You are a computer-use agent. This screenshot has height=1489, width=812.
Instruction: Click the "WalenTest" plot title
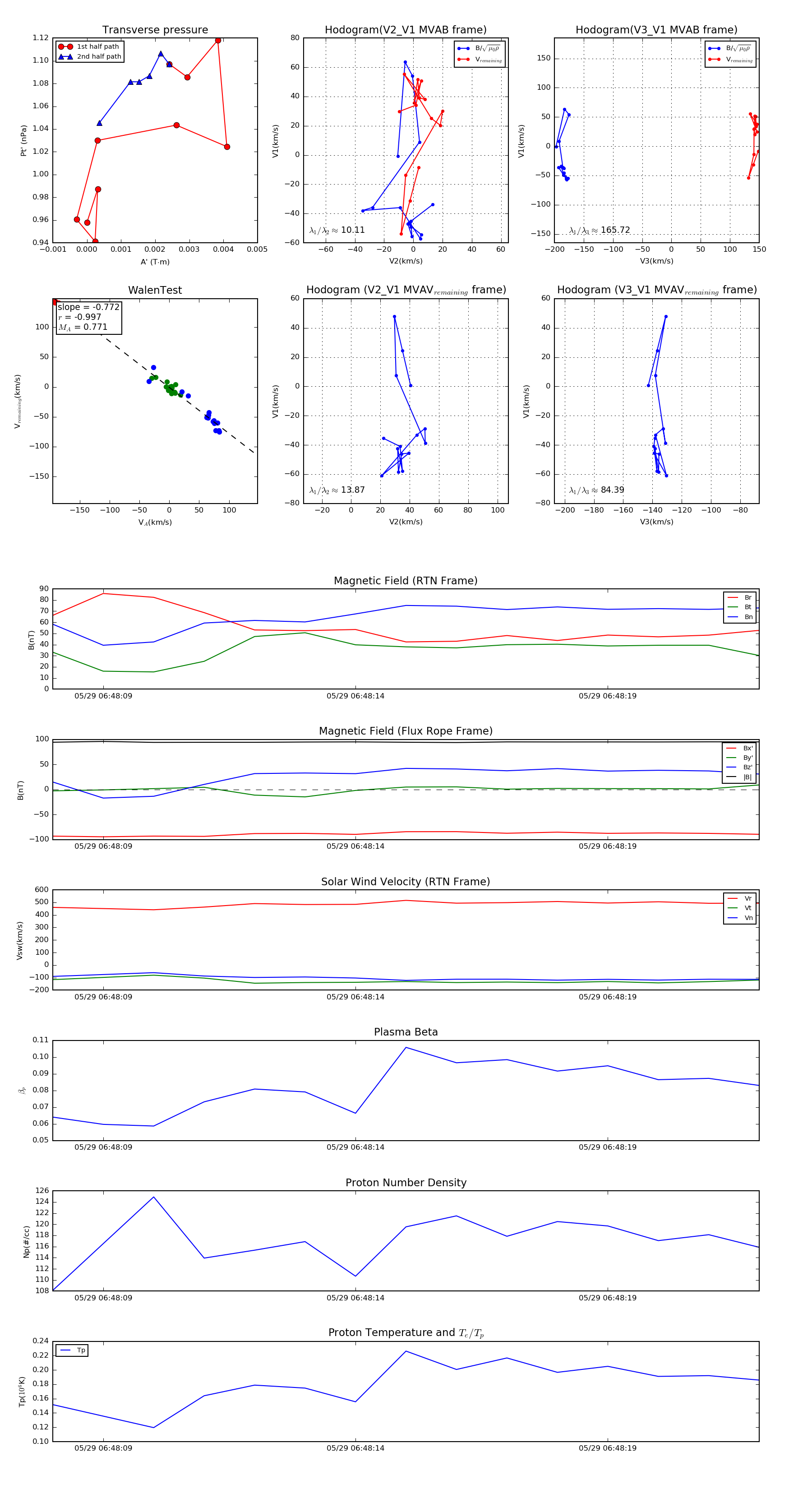(x=155, y=290)
